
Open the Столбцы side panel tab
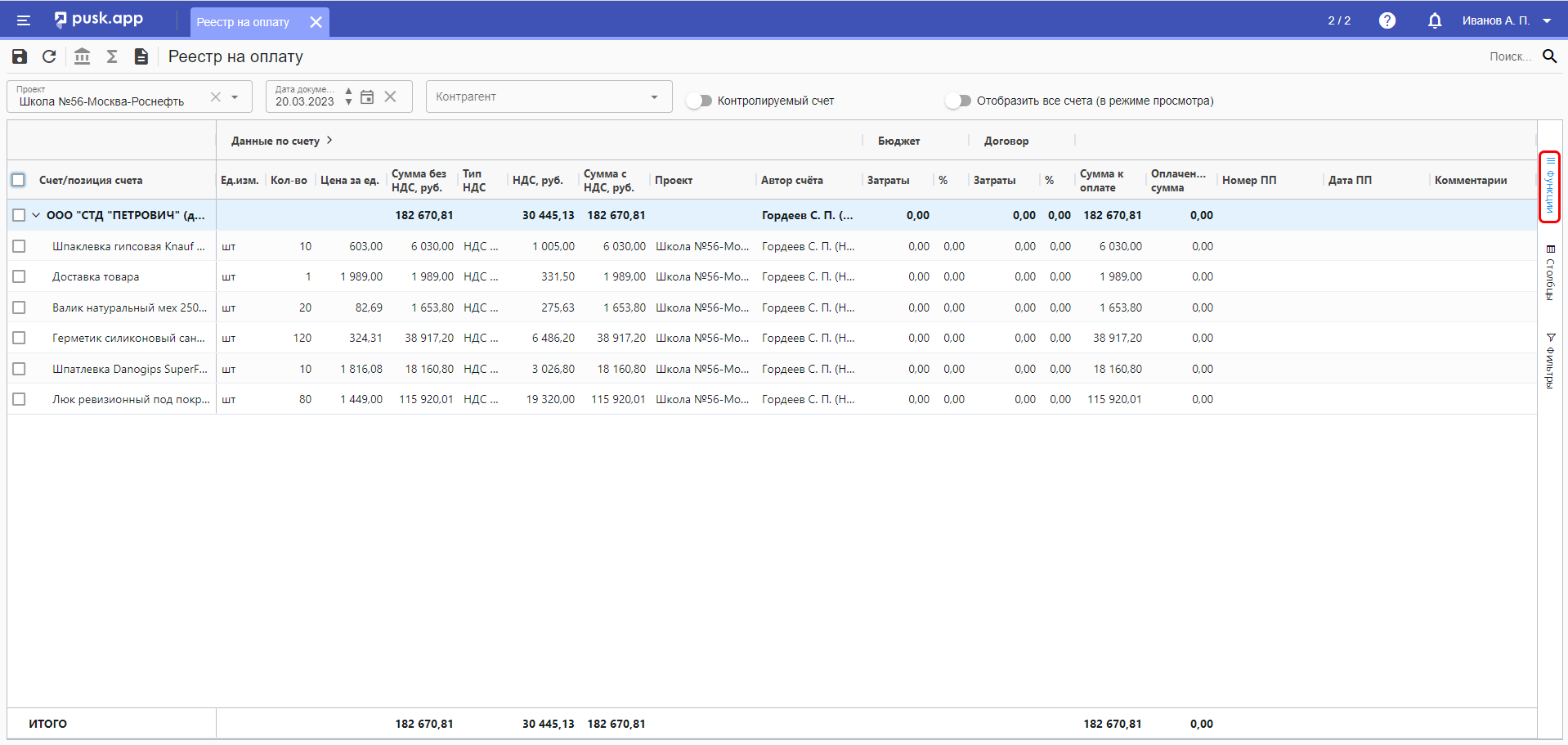click(x=1549, y=273)
